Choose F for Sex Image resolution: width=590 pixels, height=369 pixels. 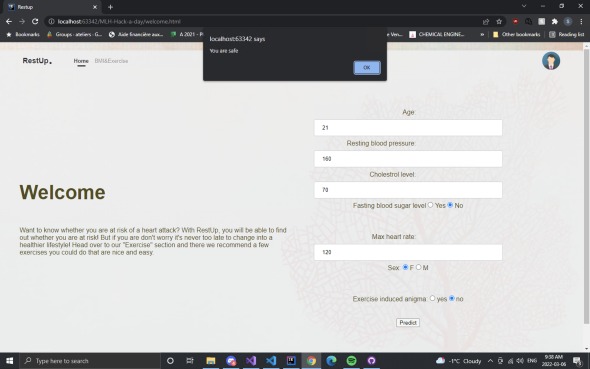point(405,267)
